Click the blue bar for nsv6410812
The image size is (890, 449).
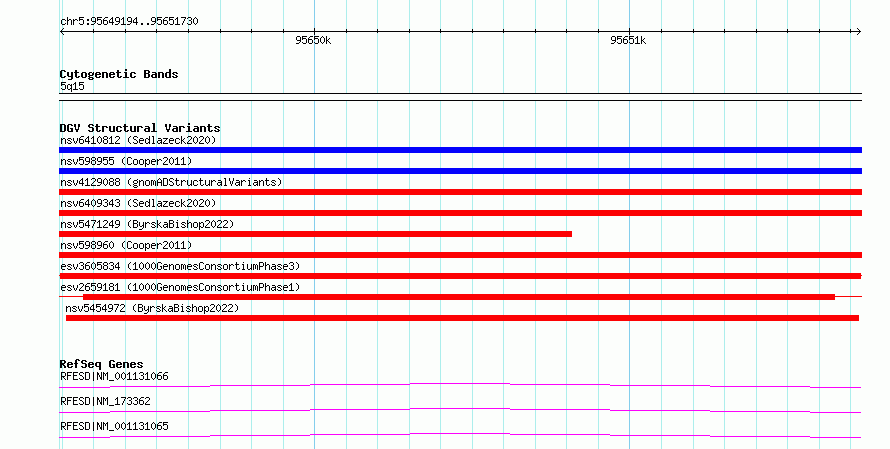(x=460, y=150)
